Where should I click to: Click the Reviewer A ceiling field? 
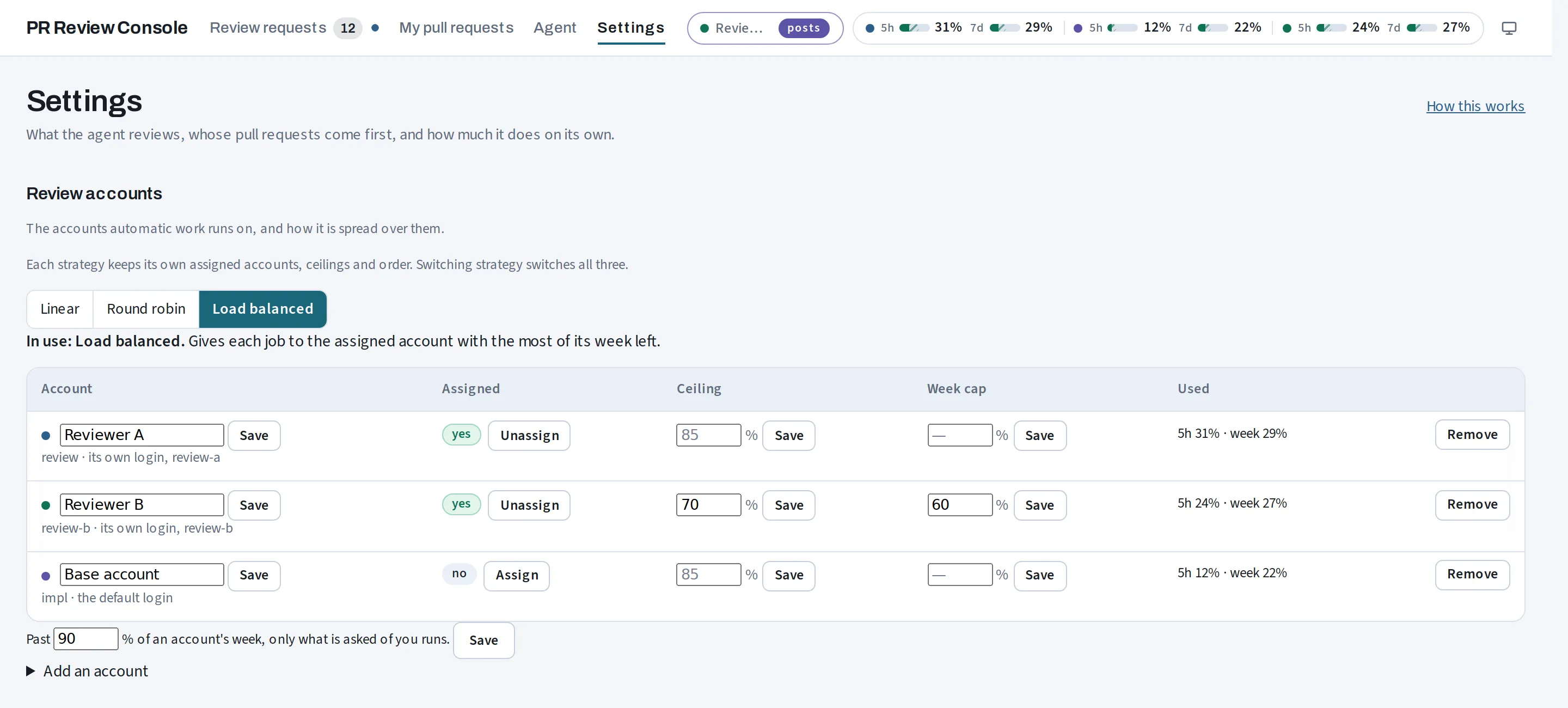pyautogui.click(x=708, y=435)
